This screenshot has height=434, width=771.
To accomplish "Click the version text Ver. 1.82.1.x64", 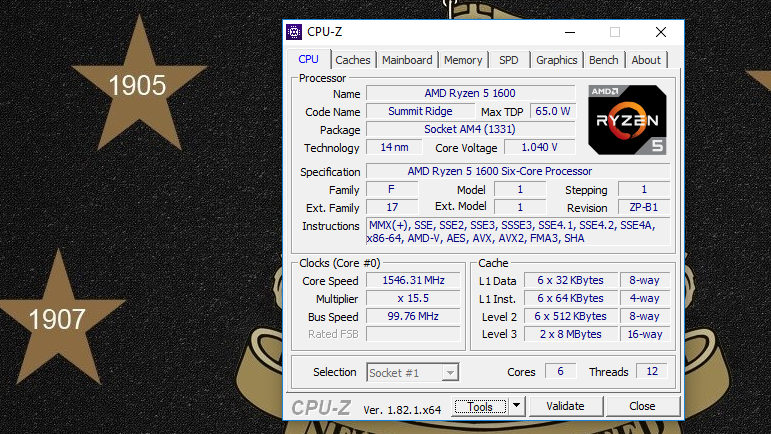I will [402, 410].
